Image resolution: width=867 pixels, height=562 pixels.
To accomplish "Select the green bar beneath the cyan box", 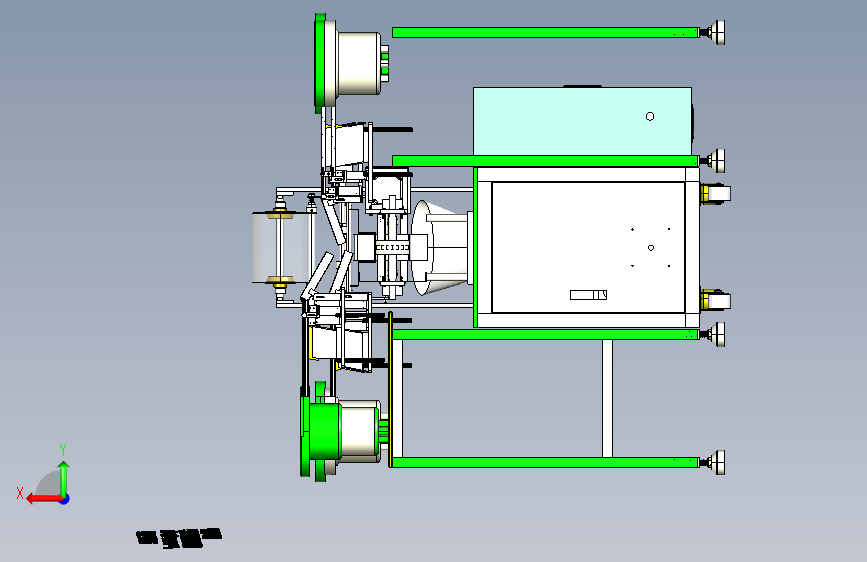I will [x=545, y=161].
